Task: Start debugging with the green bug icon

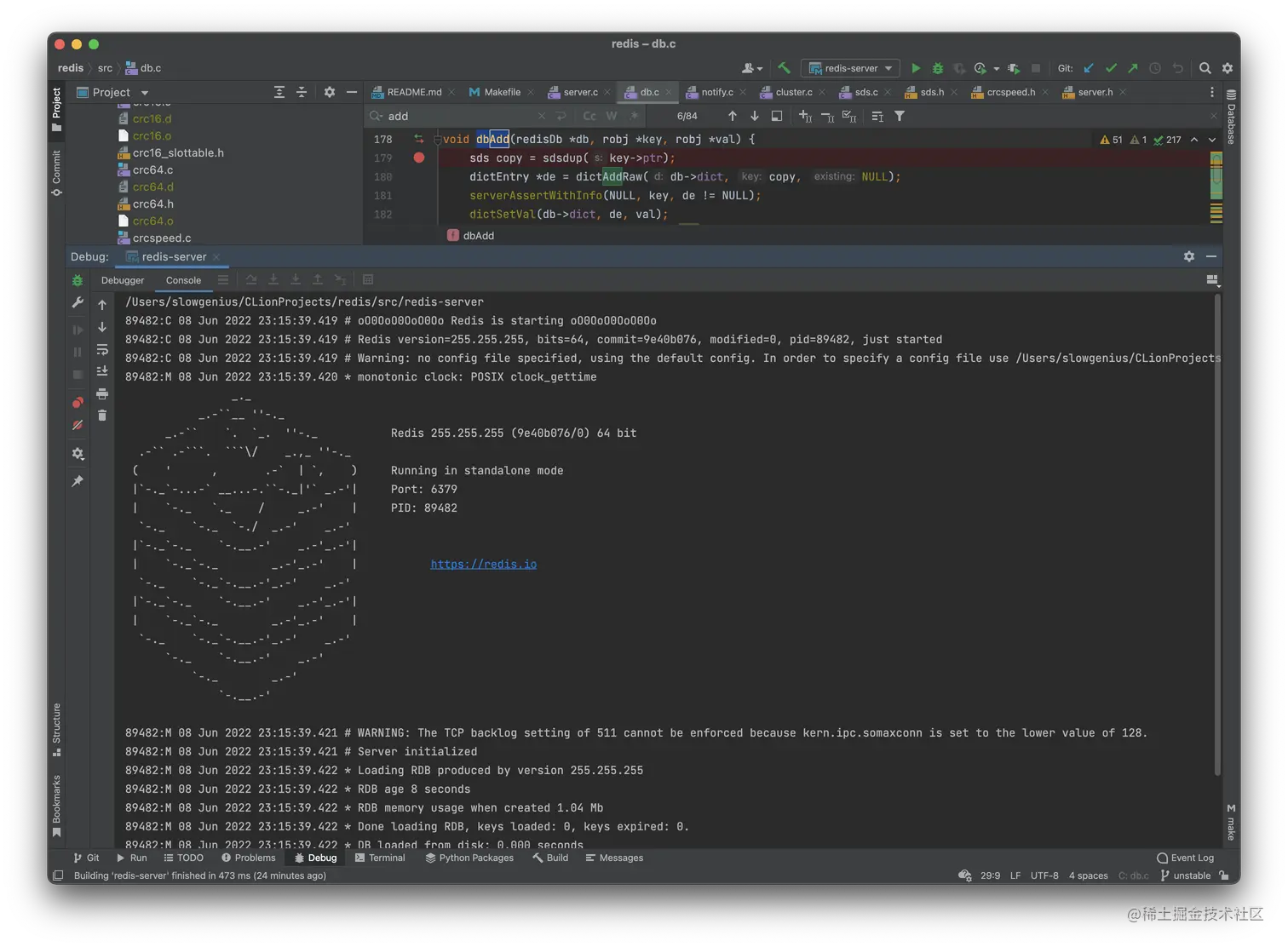Action: click(938, 68)
